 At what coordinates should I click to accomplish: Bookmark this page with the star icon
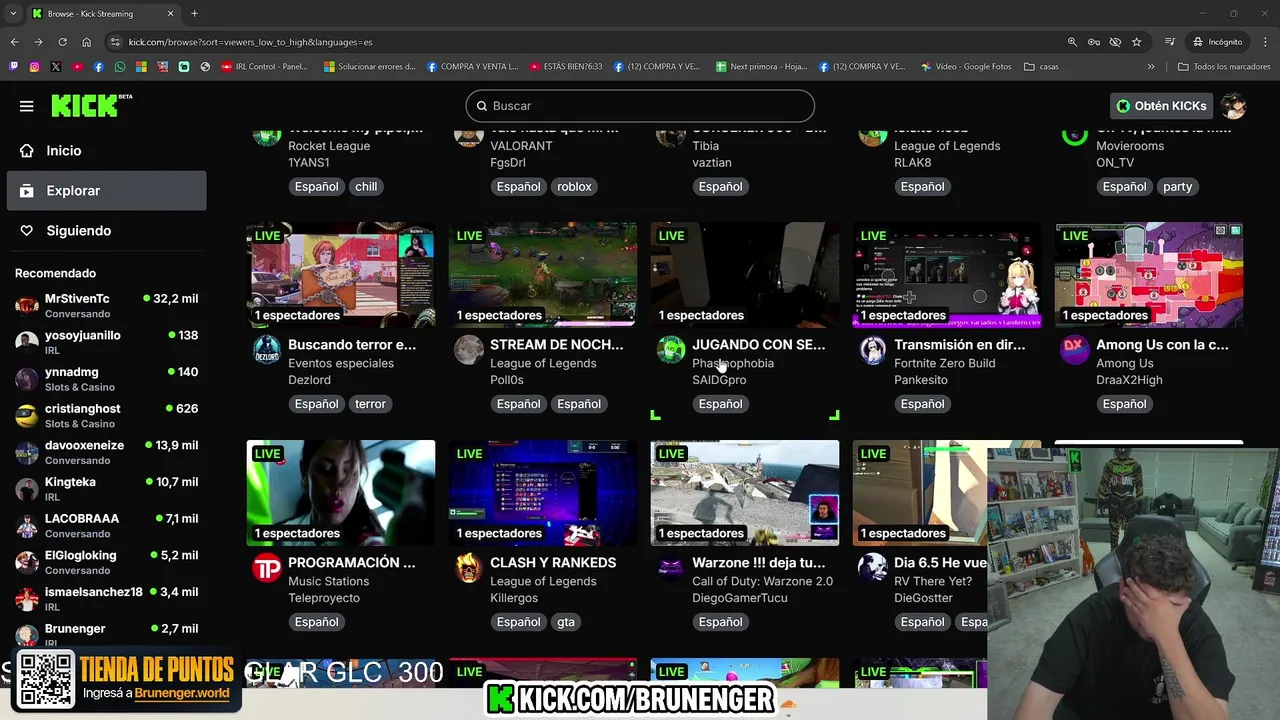[x=1136, y=42]
